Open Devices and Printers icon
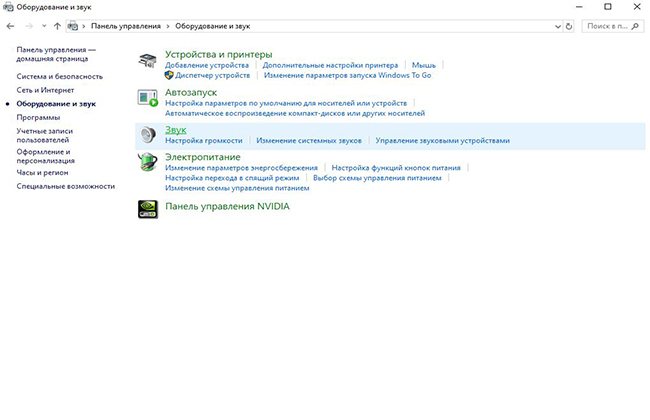The image size is (650, 420). coord(148,61)
